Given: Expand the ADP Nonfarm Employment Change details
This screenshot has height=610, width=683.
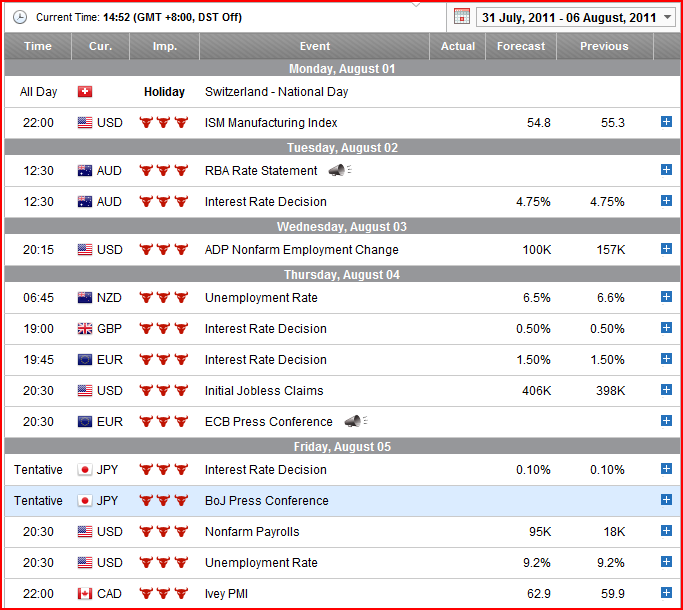Looking at the screenshot, I should [666, 248].
